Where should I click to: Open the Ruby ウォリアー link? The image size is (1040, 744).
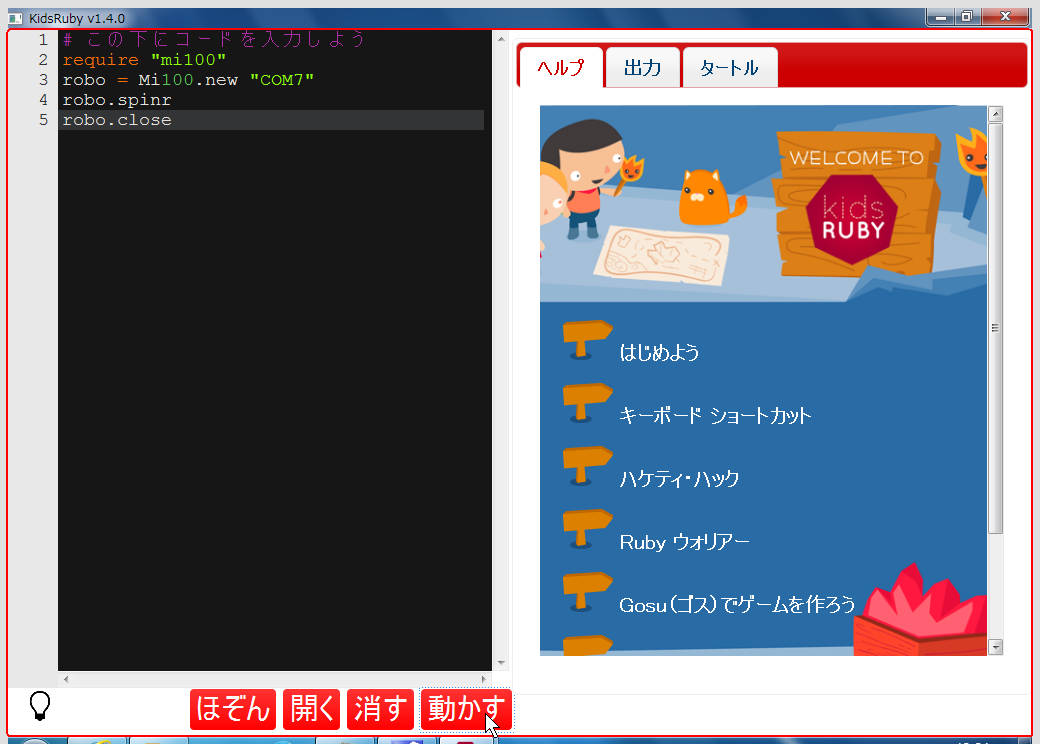pyautogui.click(x=684, y=542)
